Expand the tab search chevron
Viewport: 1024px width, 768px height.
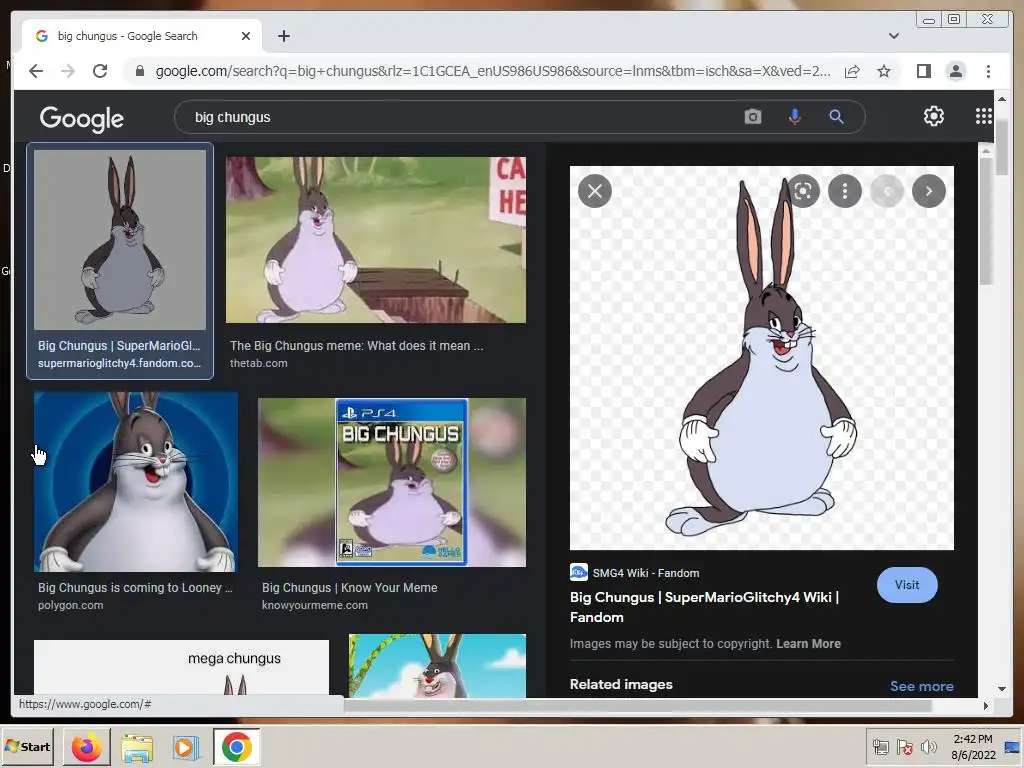point(893,36)
